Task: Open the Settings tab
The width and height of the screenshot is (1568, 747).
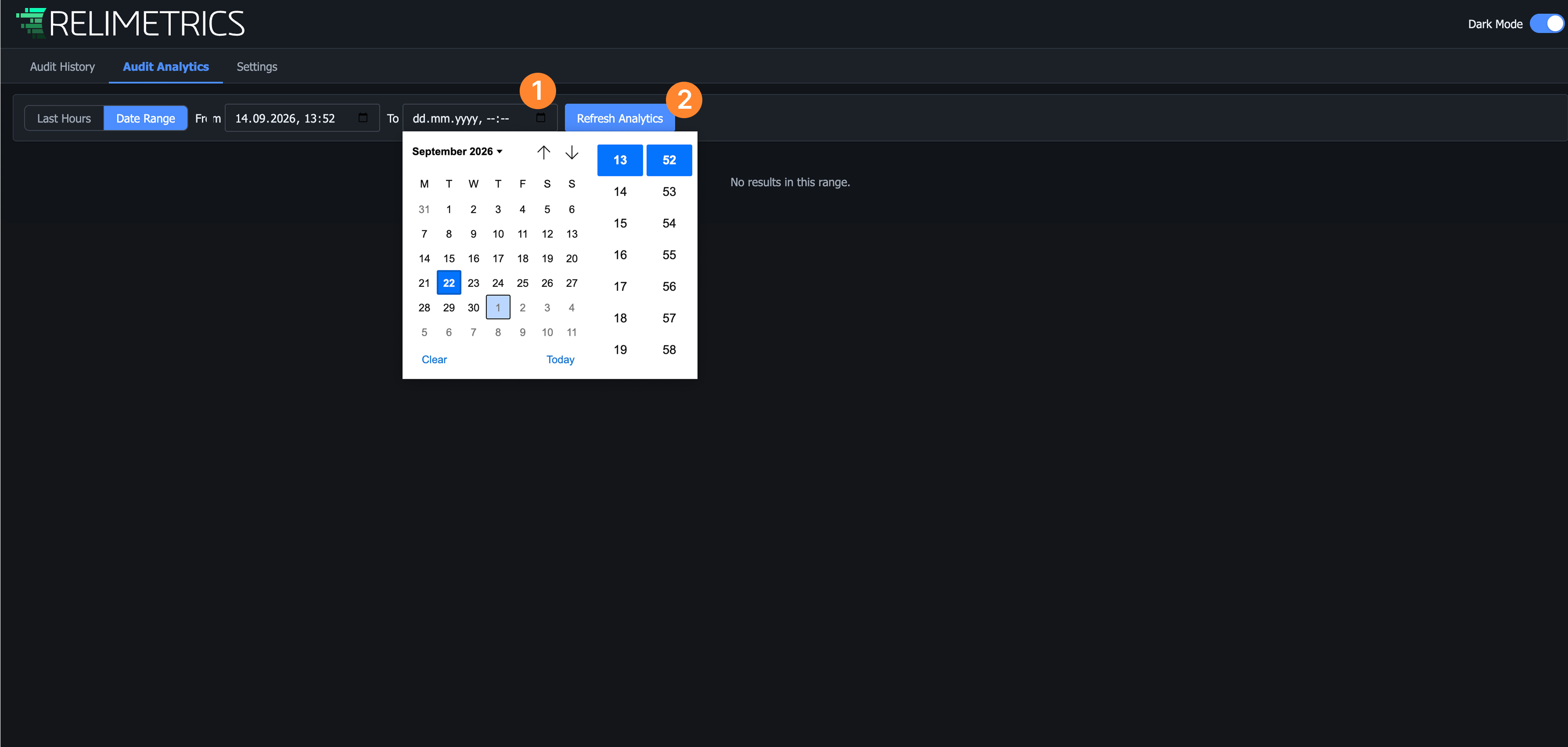Action: click(257, 66)
